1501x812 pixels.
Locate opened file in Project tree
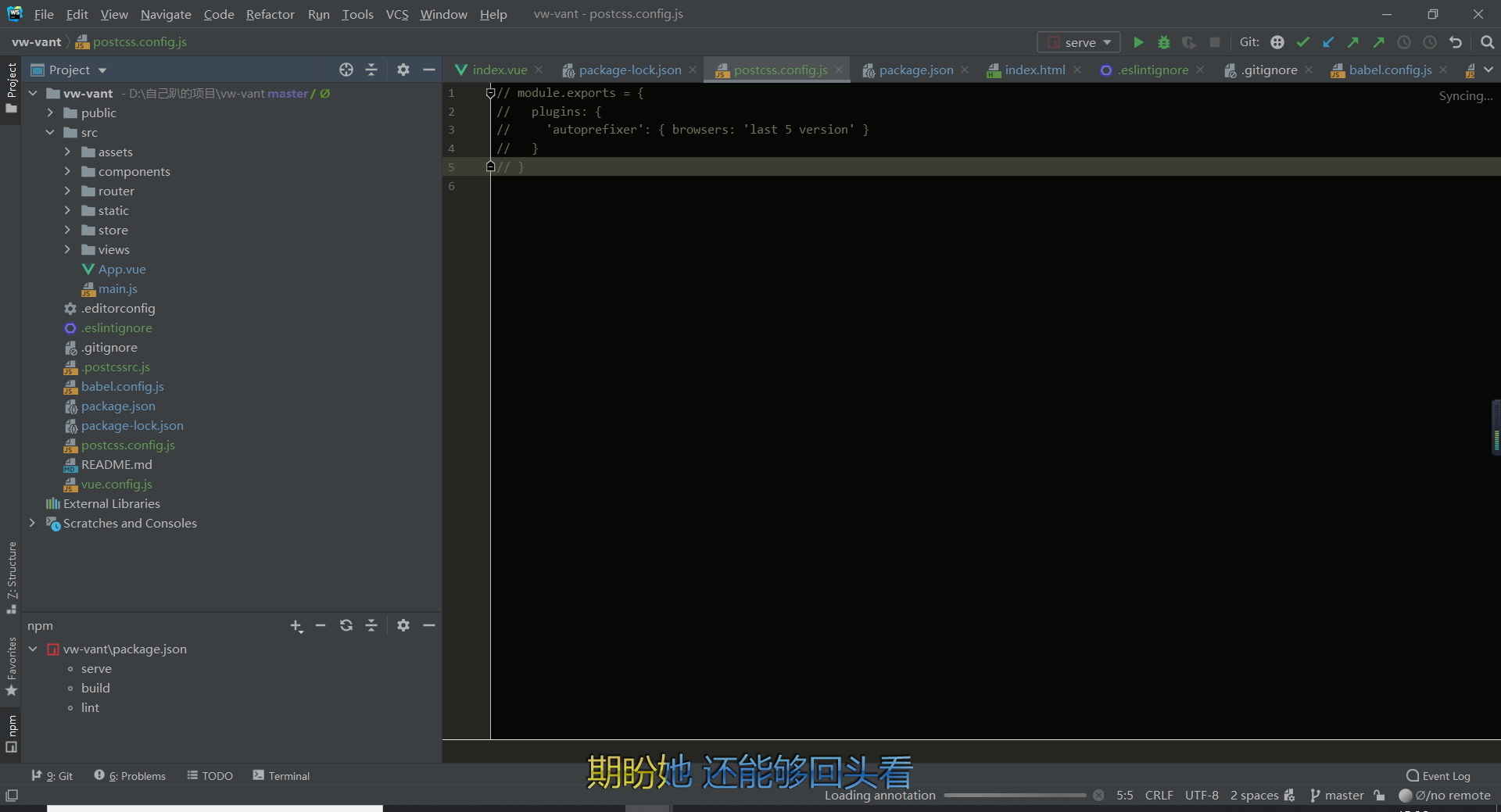pyautogui.click(x=346, y=70)
